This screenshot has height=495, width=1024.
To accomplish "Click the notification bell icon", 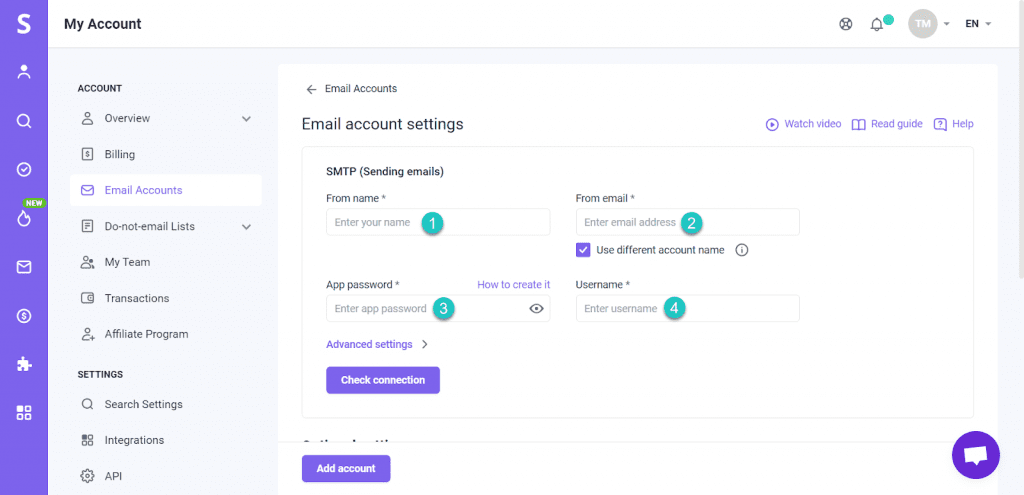I will pyautogui.click(x=877, y=24).
